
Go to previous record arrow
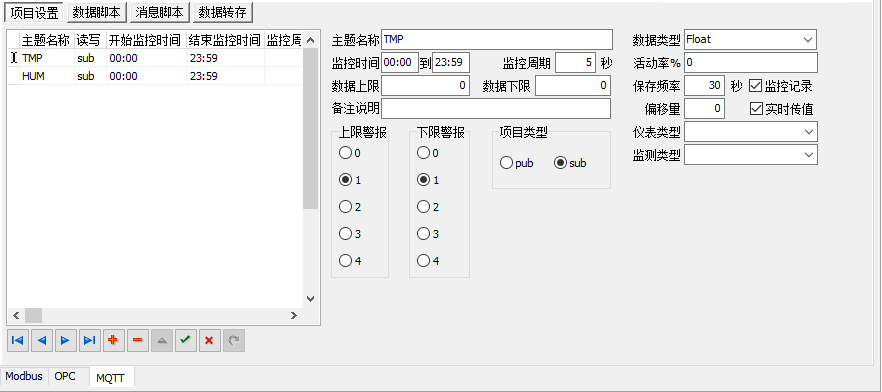[x=41, y=340]
